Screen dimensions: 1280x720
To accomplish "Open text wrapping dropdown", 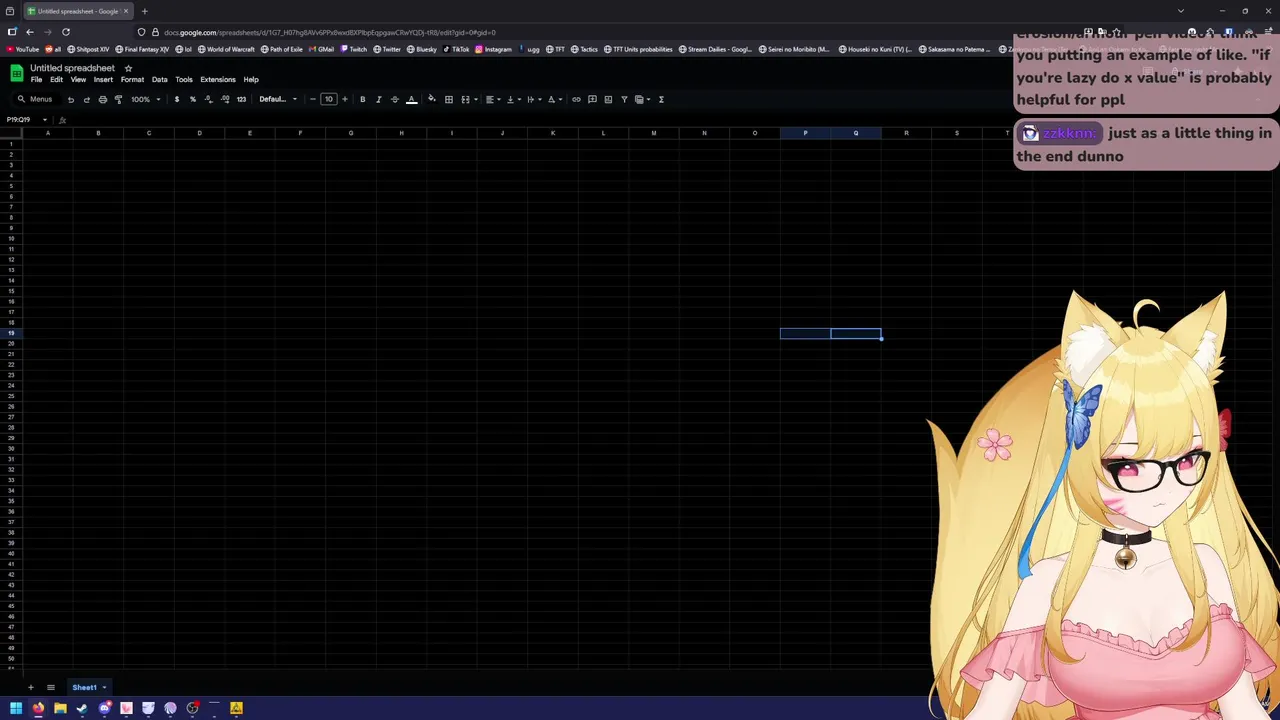I will [x=532, y=99].
